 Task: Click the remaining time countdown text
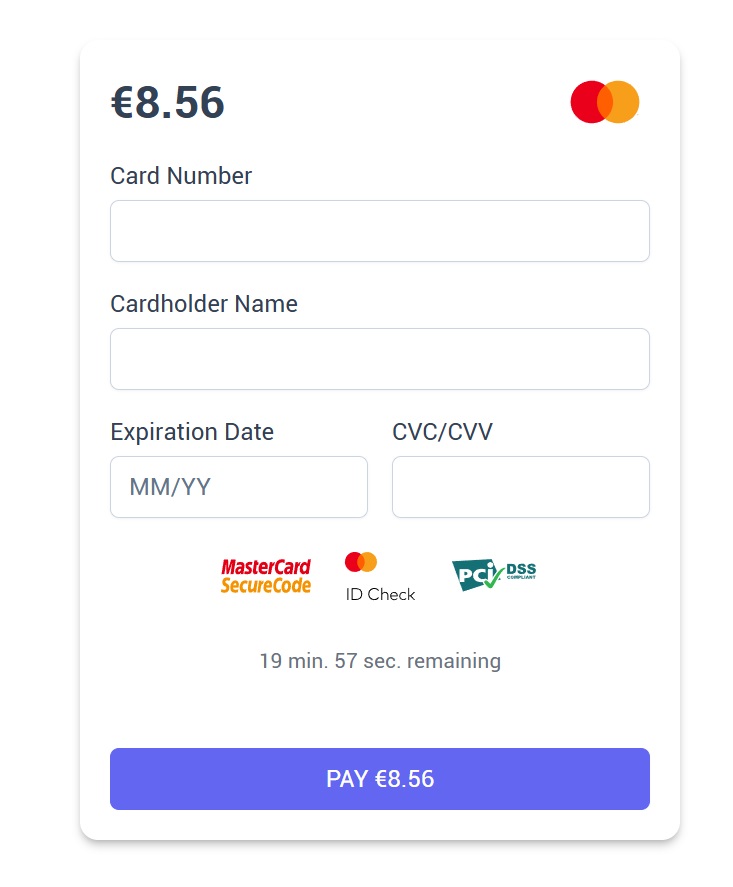pos(380,661)
